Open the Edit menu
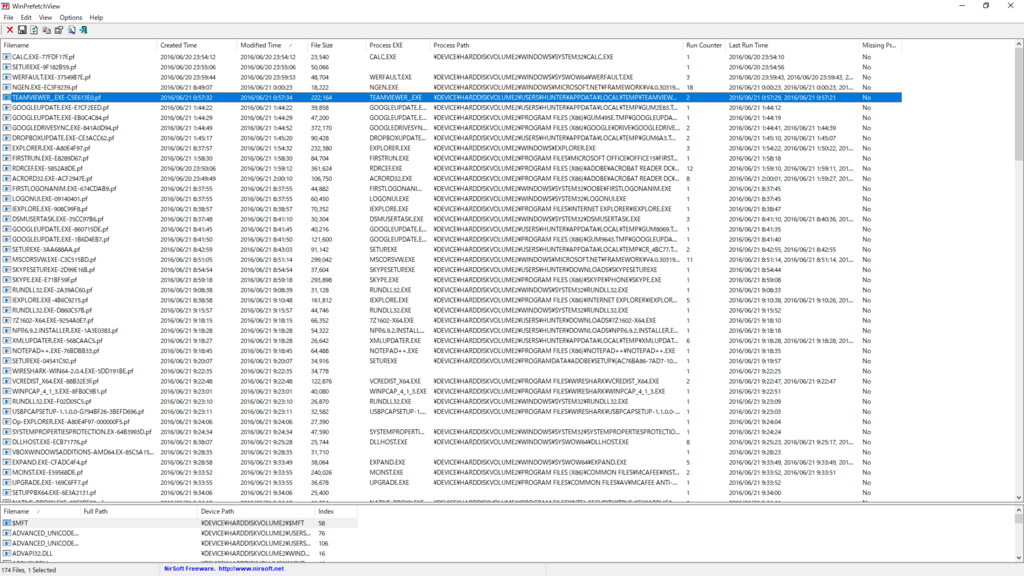The width and height of the screenshot is (1024, 576). (26, 18)
